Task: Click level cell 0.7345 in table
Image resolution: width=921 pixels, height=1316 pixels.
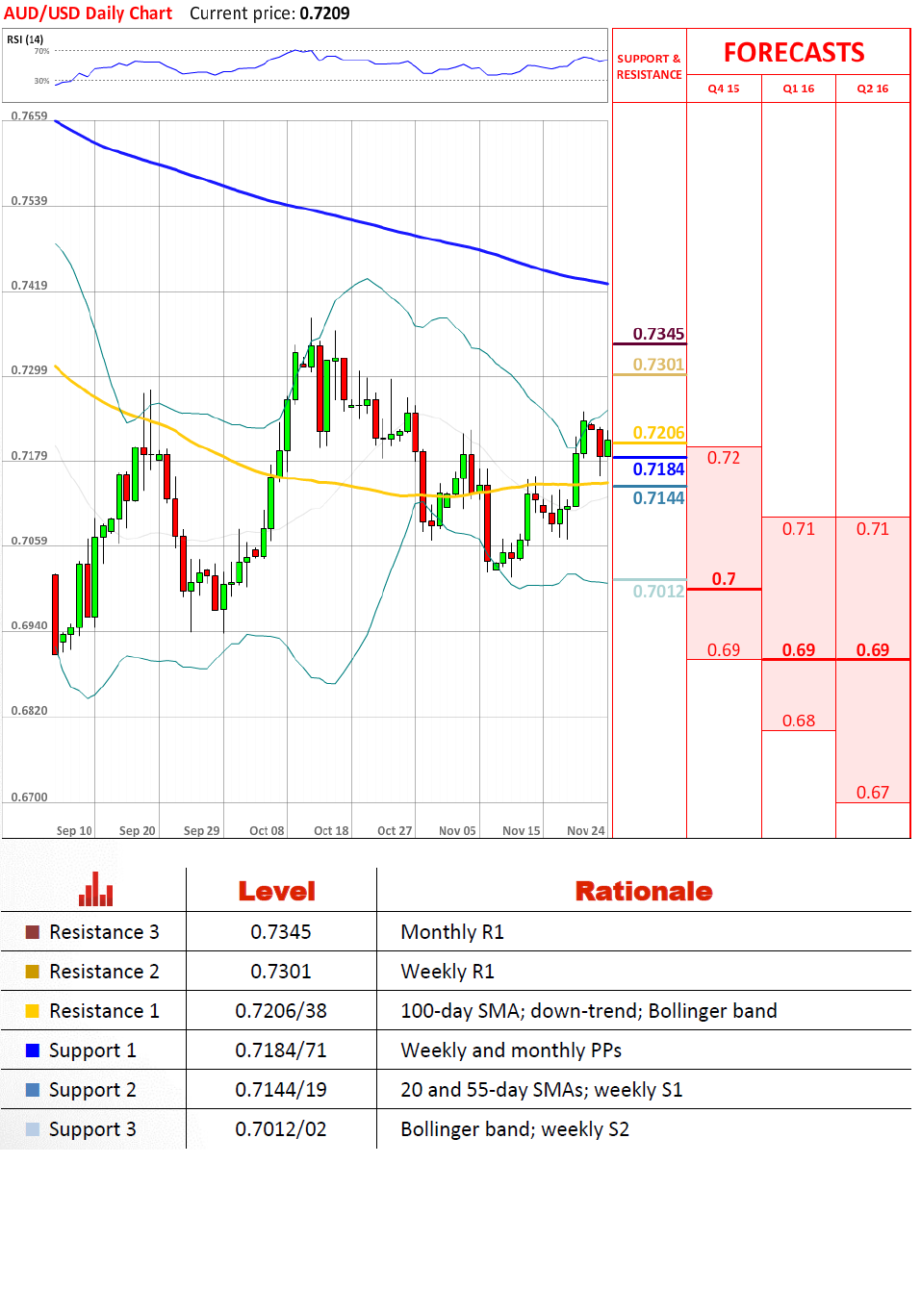Action: pos(281,932)
